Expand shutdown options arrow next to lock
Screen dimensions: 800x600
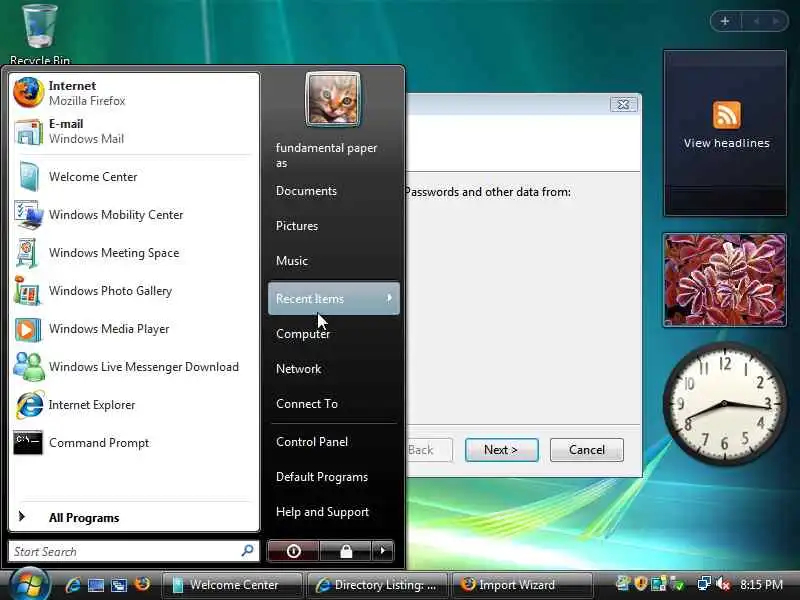click(x=383, y=551)
